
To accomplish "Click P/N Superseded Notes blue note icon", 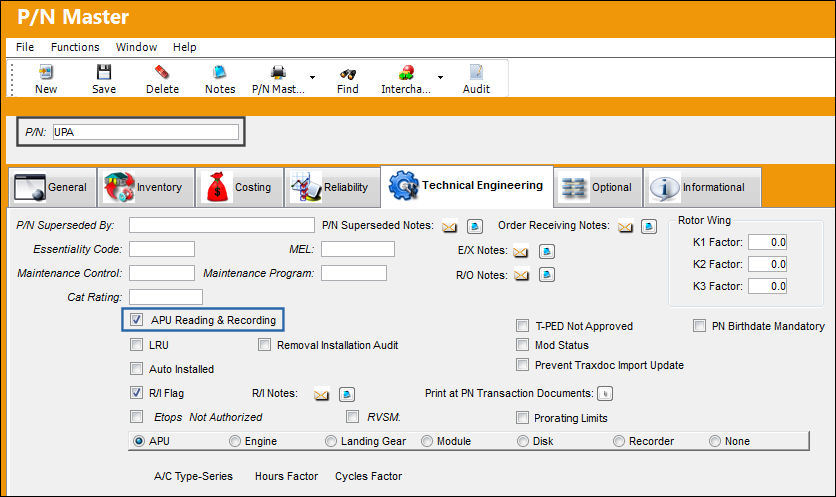I will [475, 226].
